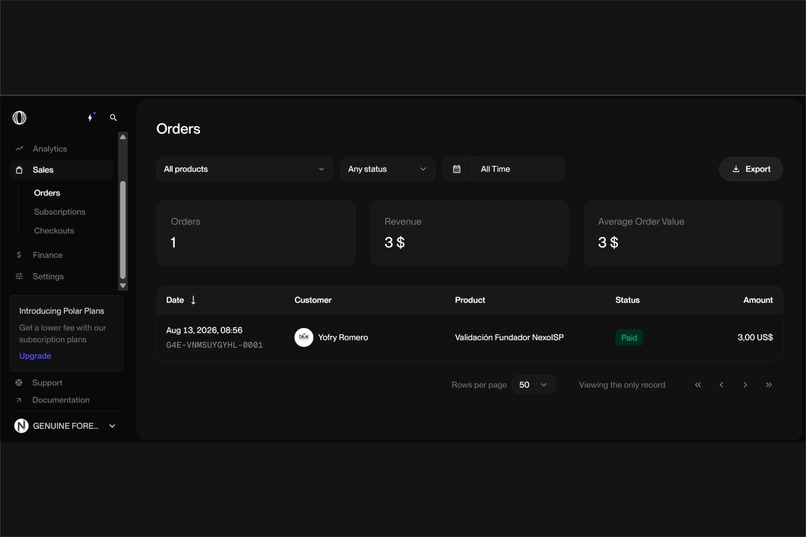Click the Export button
This screenshot has height=537, width=806.
point(751,169)
